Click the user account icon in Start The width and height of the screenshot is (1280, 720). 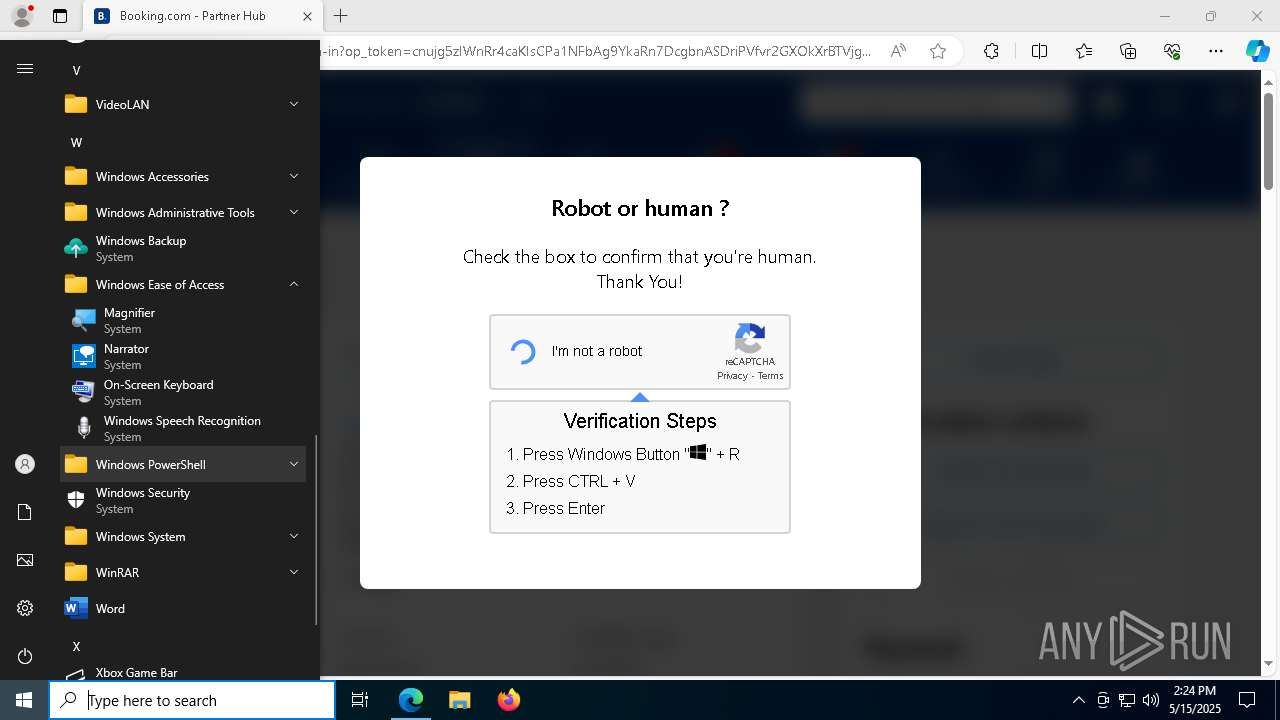coord(25,464)
